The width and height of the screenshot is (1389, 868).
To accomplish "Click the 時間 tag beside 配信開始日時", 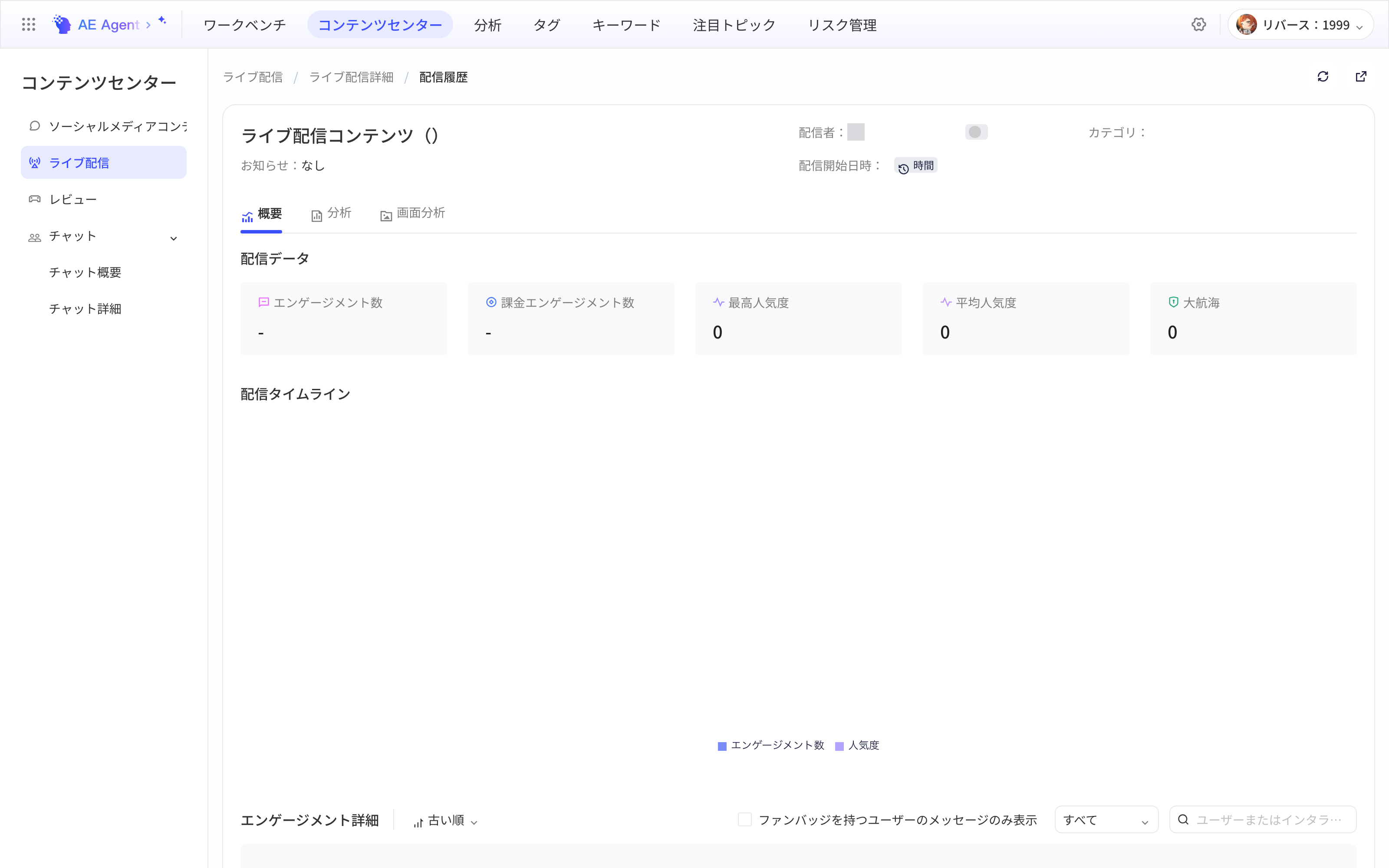I will [x=916, y=165].
